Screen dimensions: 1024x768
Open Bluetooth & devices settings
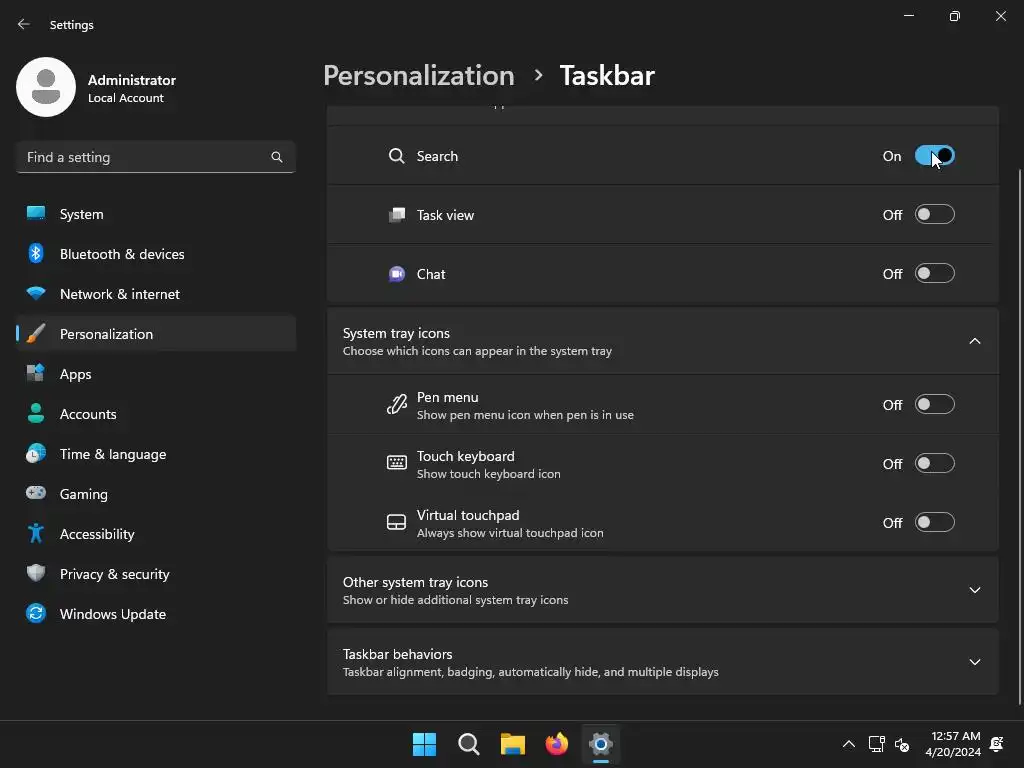pyautogui.click(x=122, y=254)
